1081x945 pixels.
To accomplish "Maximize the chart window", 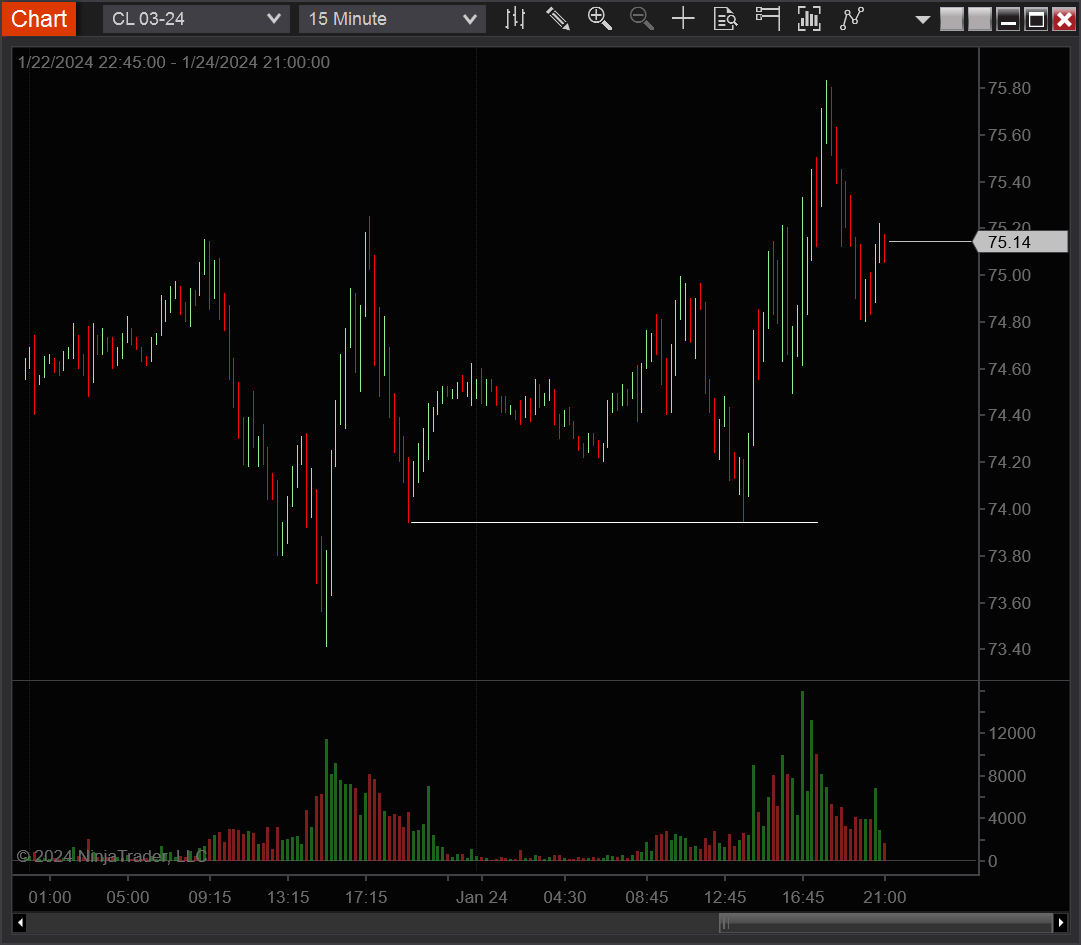I will pyautogui.click(x=1036, y=19).
